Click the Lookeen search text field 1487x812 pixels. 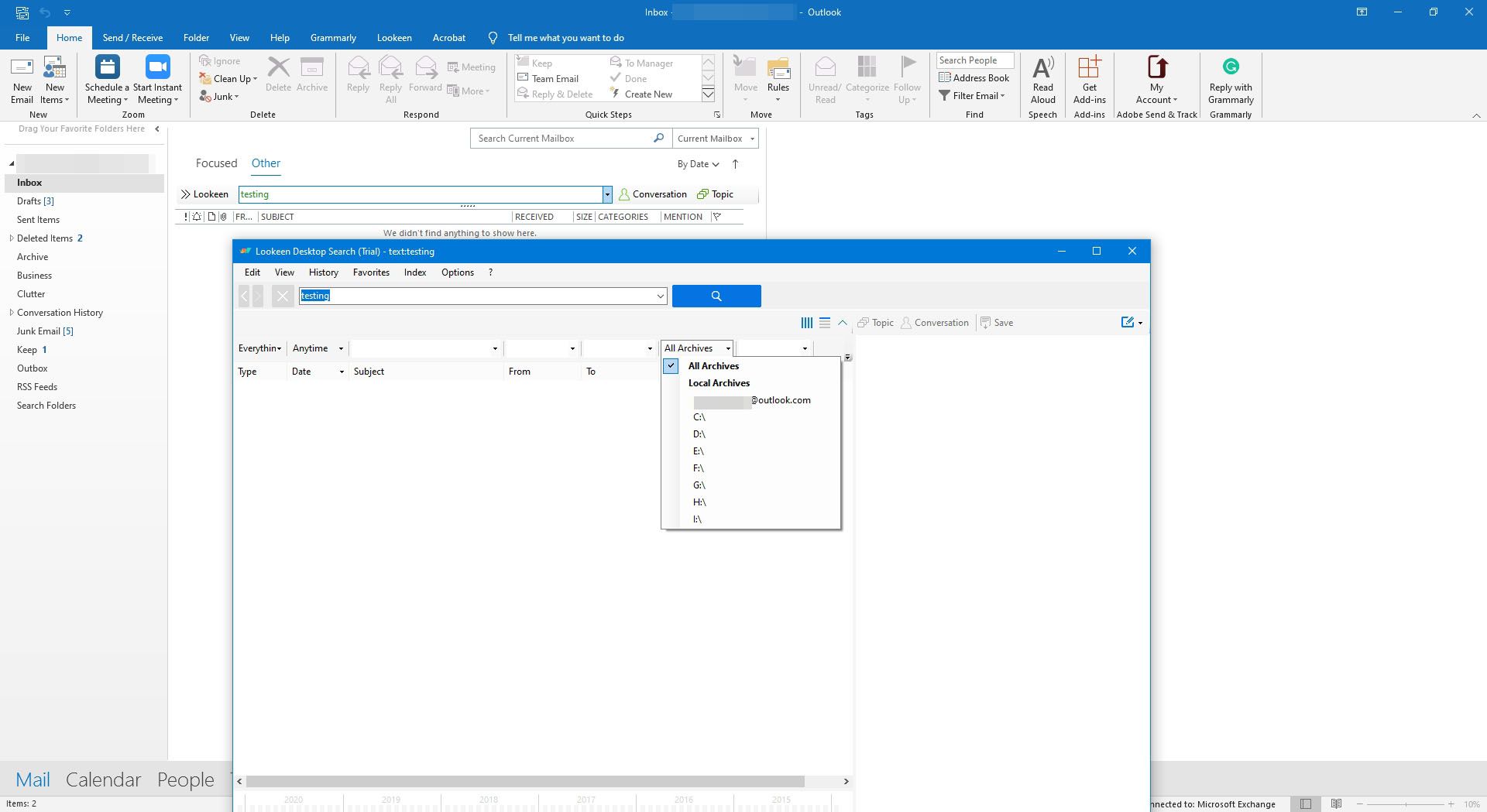476,296
